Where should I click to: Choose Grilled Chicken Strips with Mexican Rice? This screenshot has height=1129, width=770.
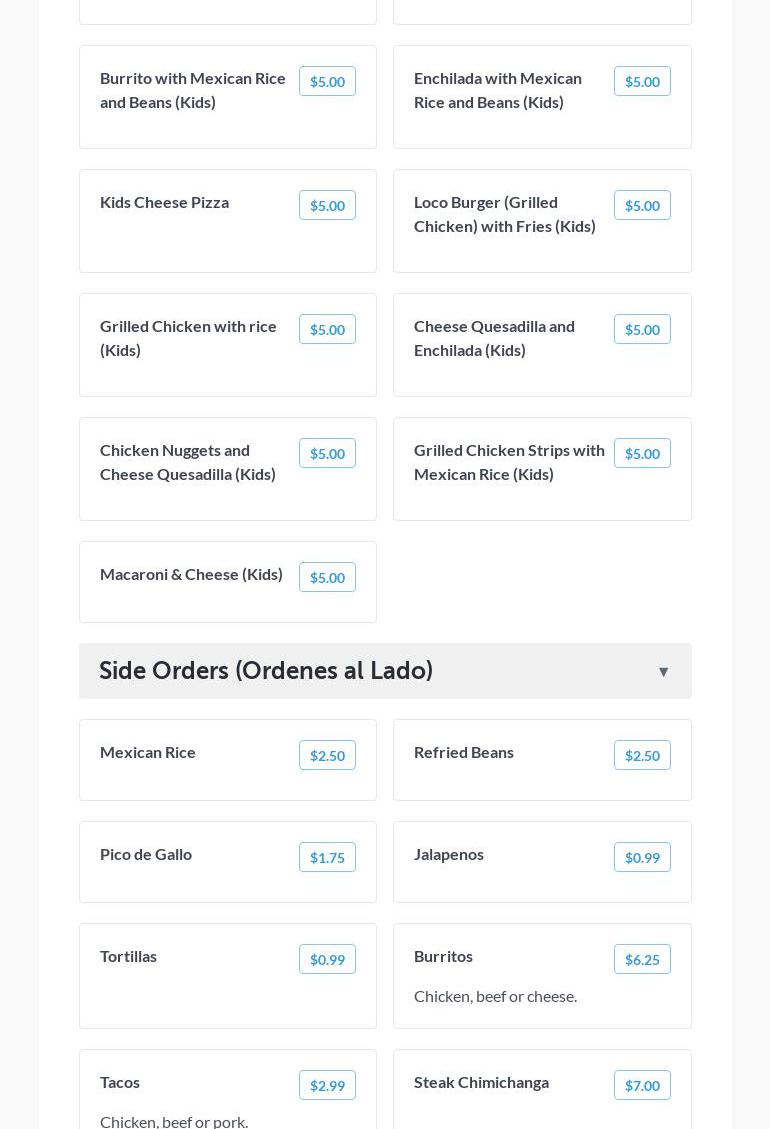(509, 462)
